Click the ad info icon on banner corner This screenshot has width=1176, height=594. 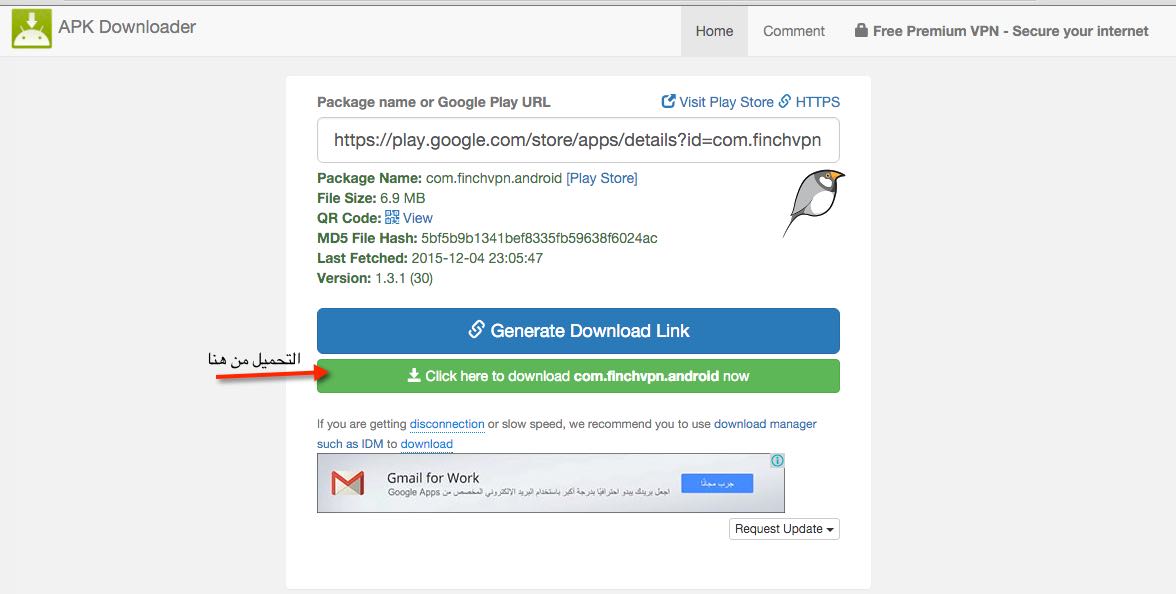click(777, 461)
